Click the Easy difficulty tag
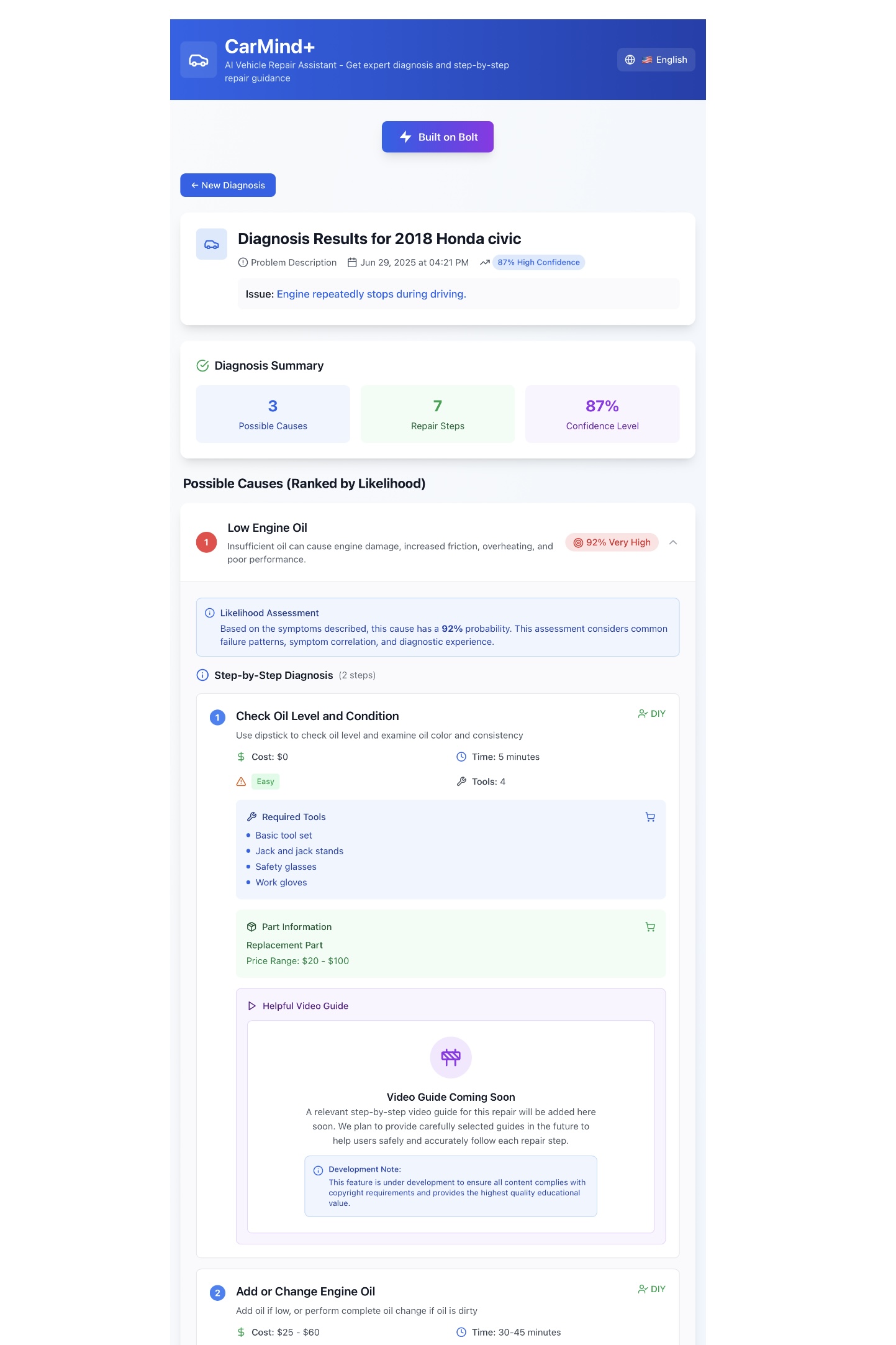 (266, 782)
